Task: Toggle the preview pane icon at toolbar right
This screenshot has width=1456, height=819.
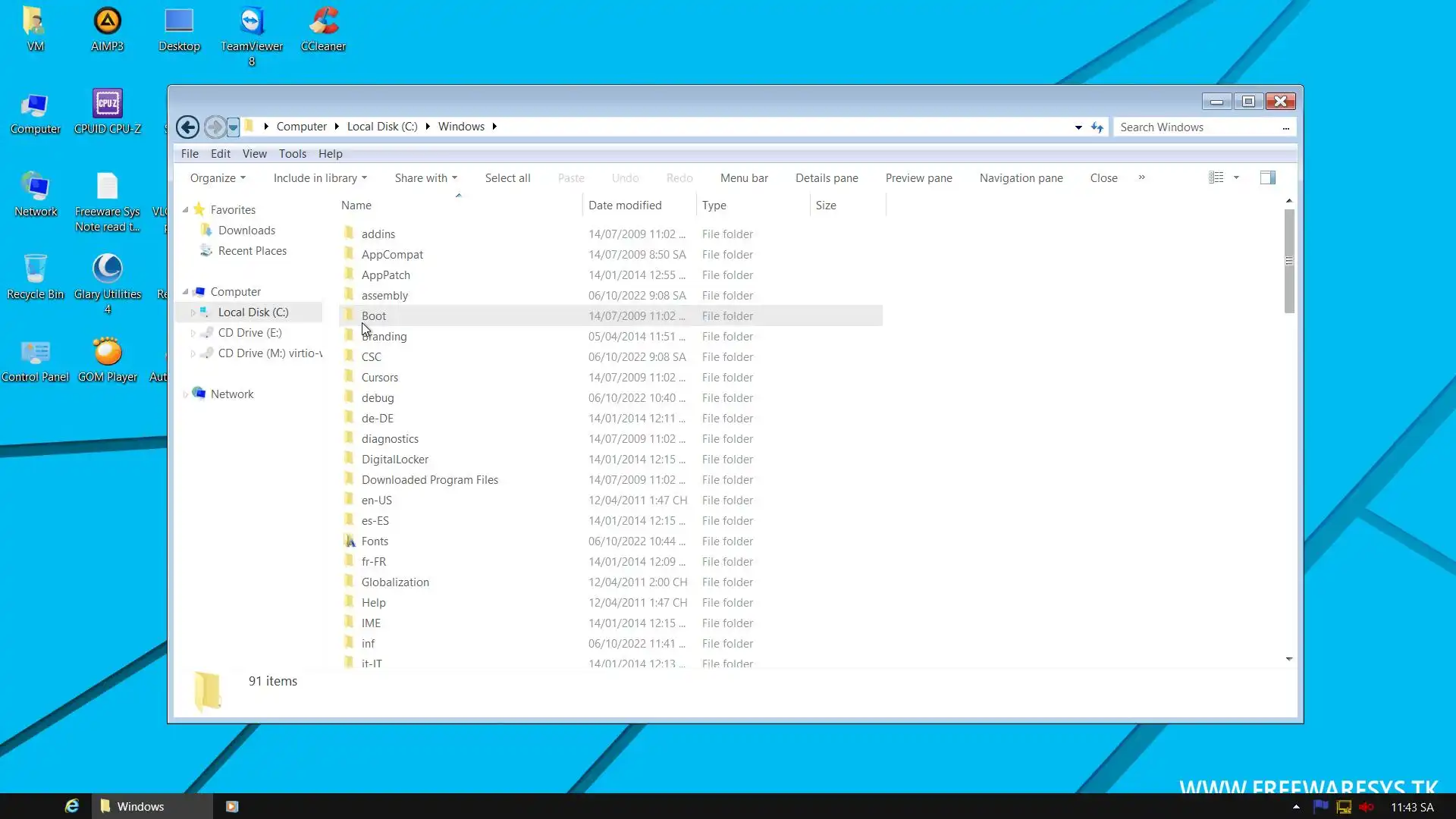Action: pos(1267,177)
